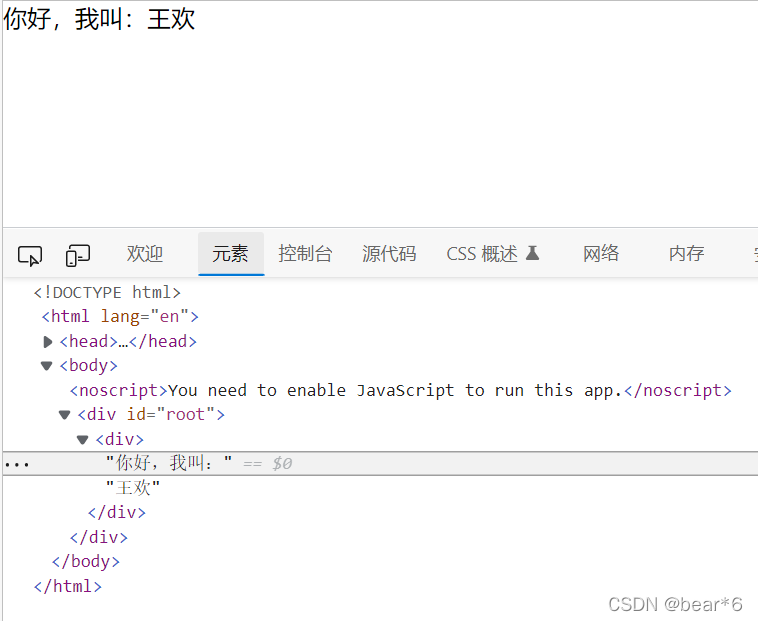Select the <head>…</head> node
The height and width of the screenshot is (621, 758).
(x=128, y=342)
